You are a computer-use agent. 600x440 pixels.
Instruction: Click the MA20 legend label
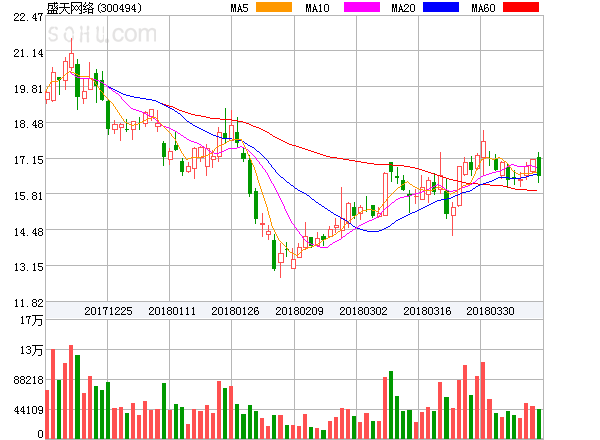tap(403, 8)
